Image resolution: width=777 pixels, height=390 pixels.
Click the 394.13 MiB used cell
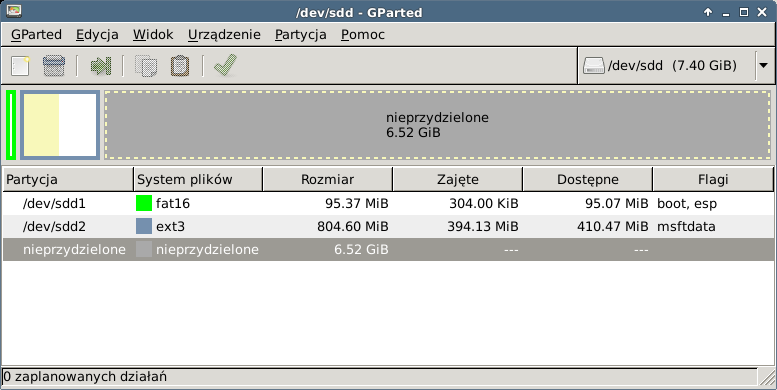click(x=483, y=226)
